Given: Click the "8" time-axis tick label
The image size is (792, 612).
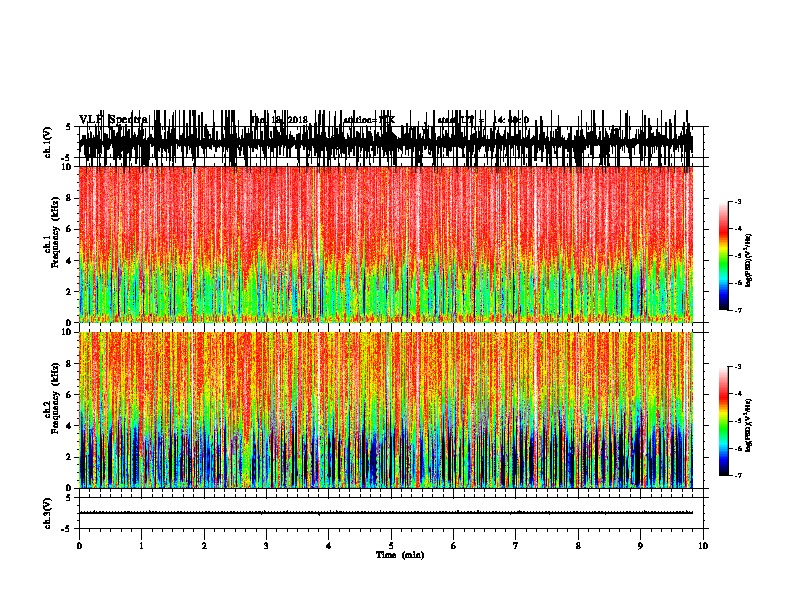Looking at the screenshot, I should click(x=578, y=546).
